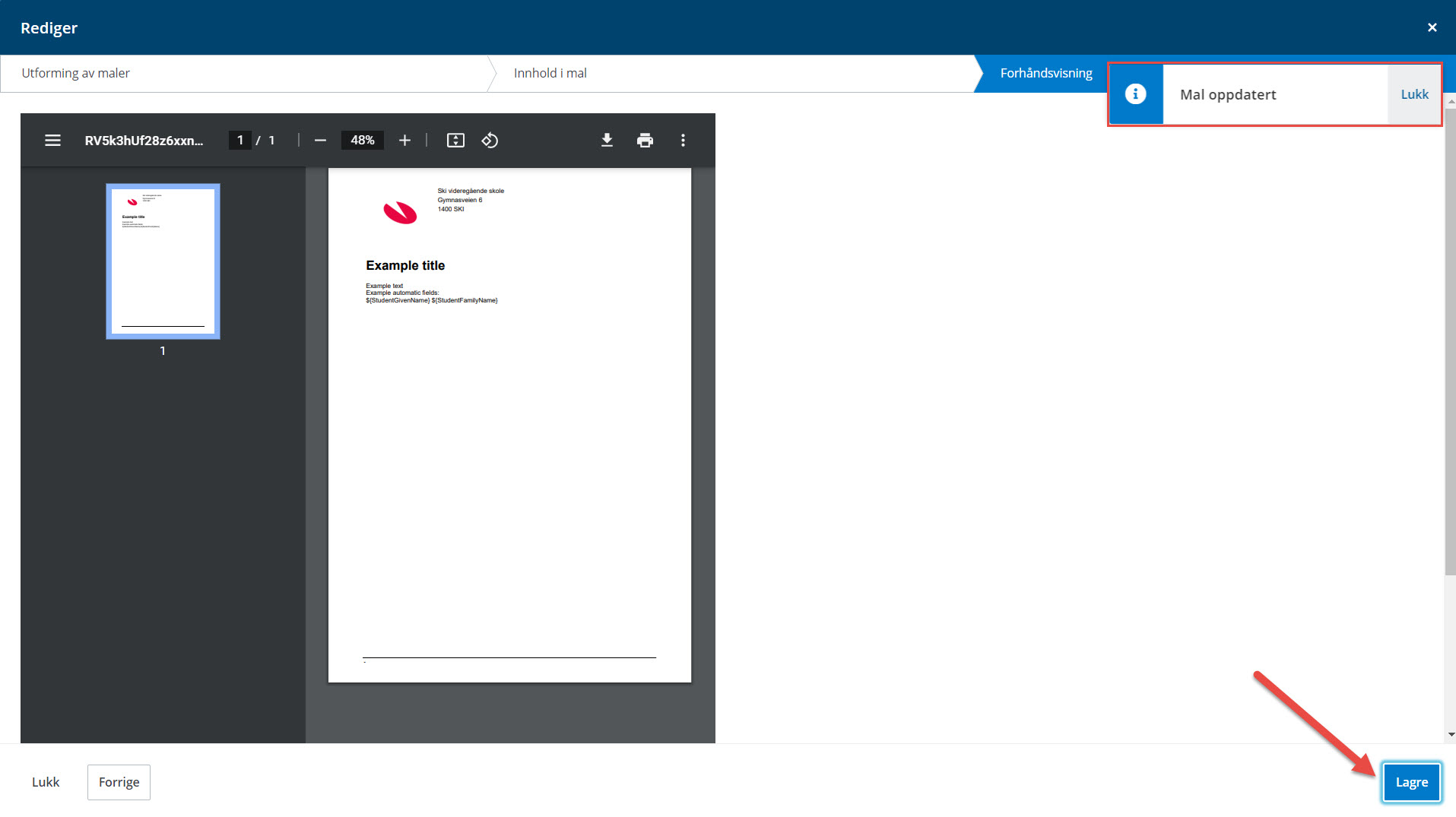Print the PDF document
1456x817 pixels.
pos(645,141)
